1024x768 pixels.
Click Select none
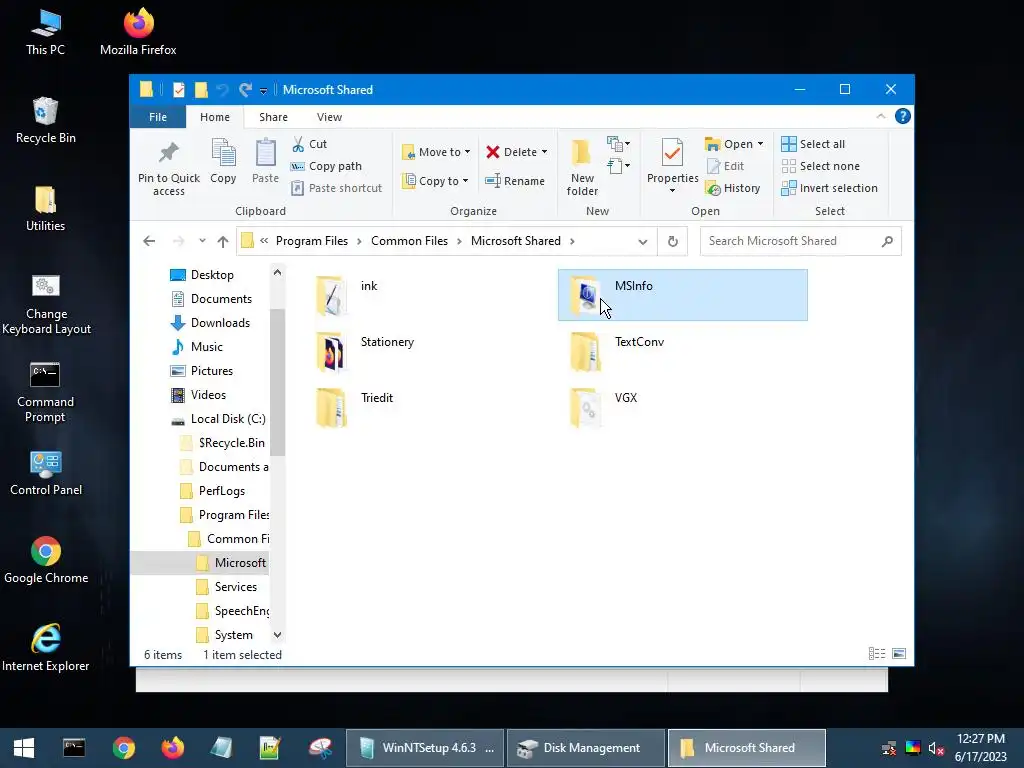click(x=820, y=166)
